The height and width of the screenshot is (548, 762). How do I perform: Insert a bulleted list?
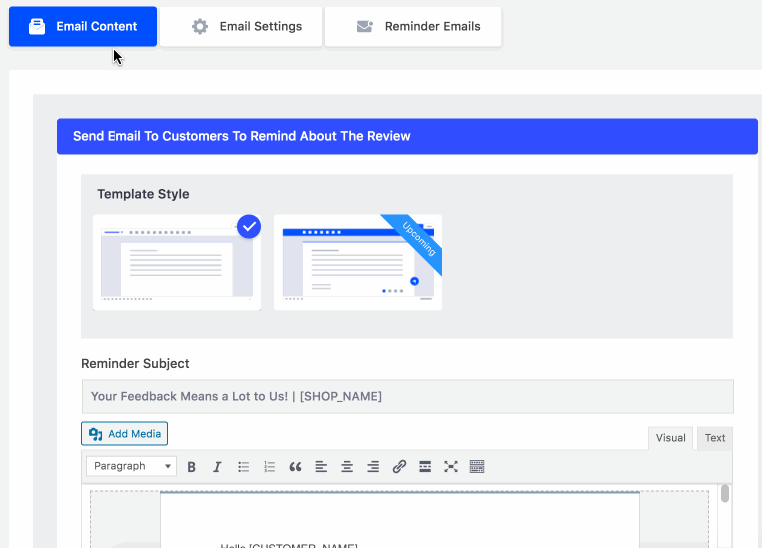click(243, 466)
